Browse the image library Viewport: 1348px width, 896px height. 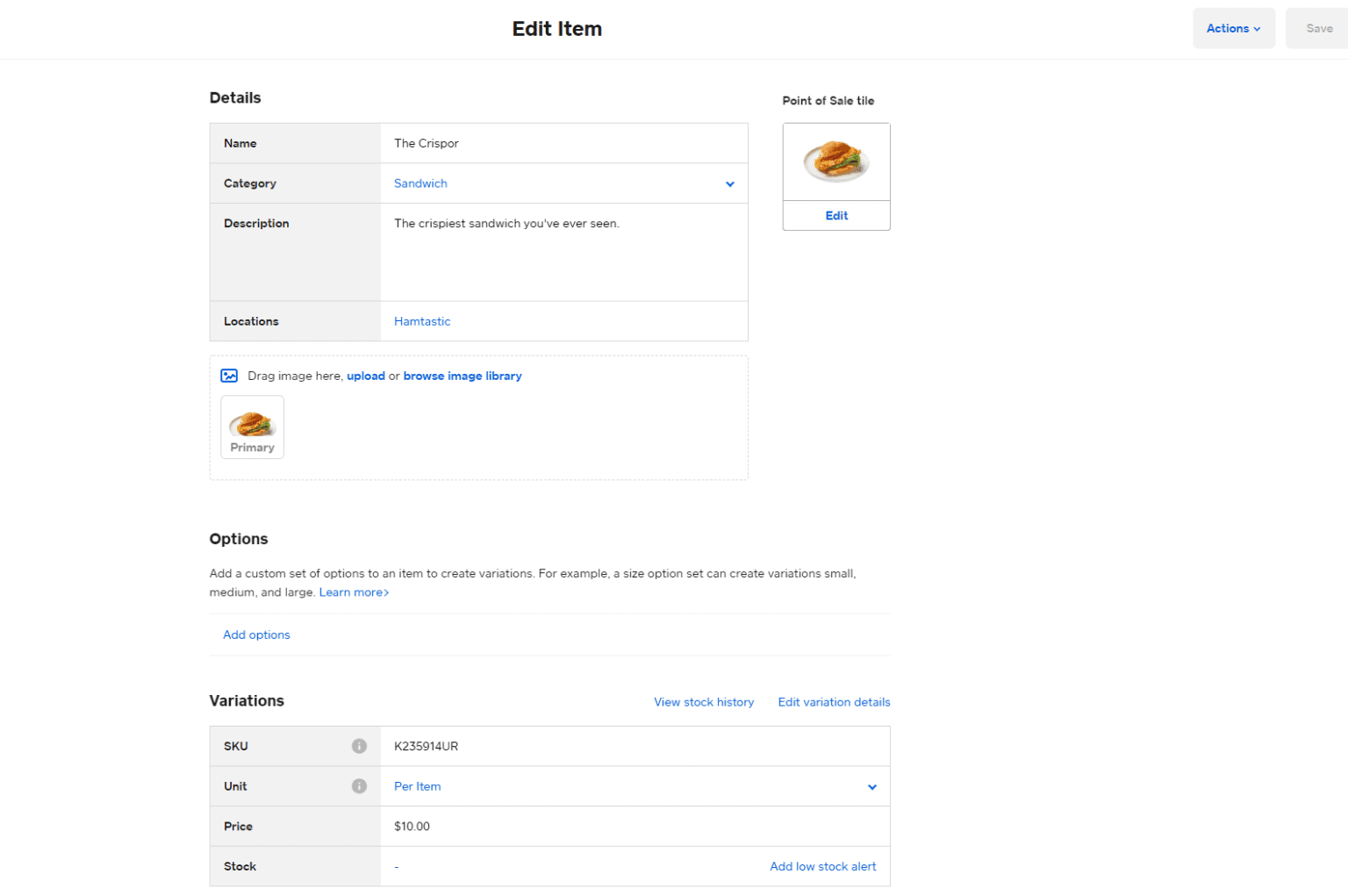point(462,376)
